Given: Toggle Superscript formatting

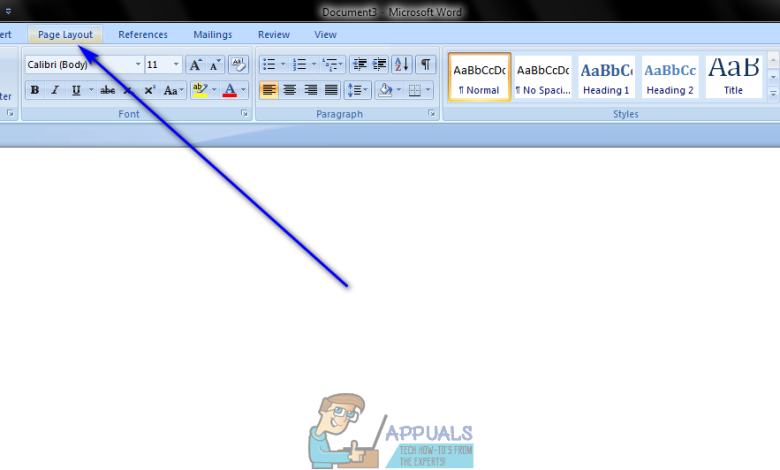Looking at the screenshot, I should (x=149, y=90).
